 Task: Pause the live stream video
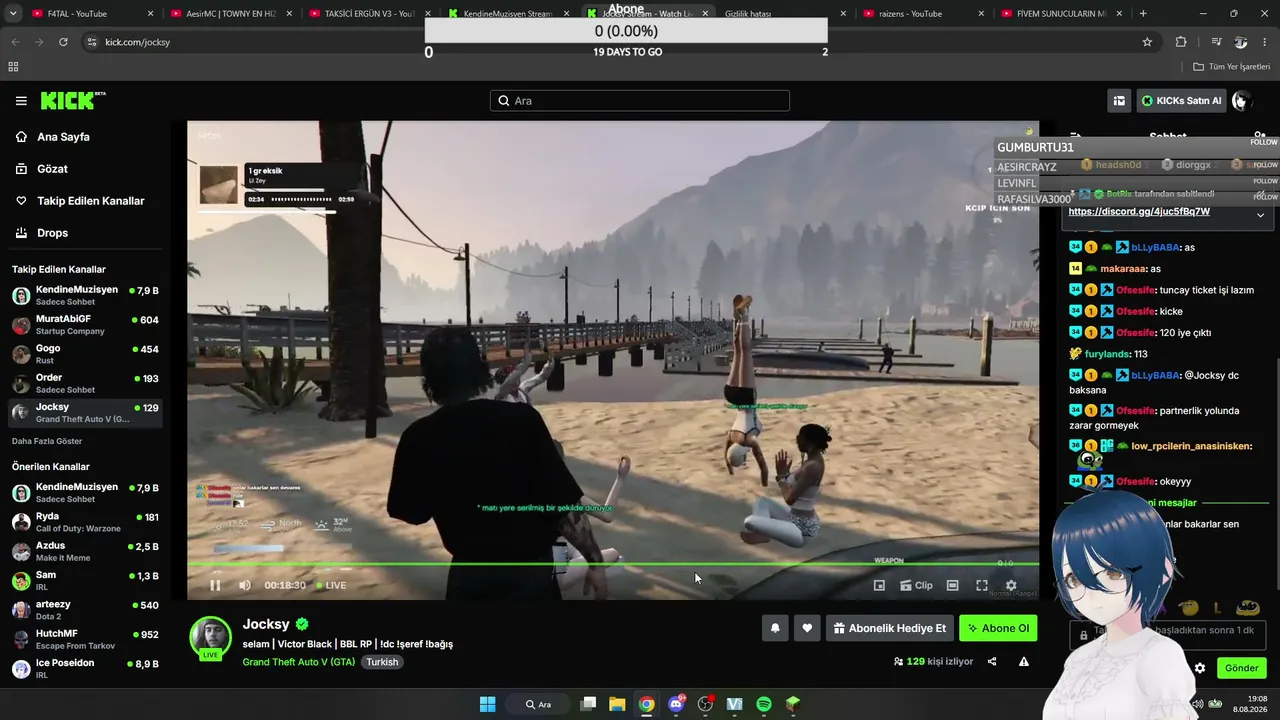(x=215, y=585)
